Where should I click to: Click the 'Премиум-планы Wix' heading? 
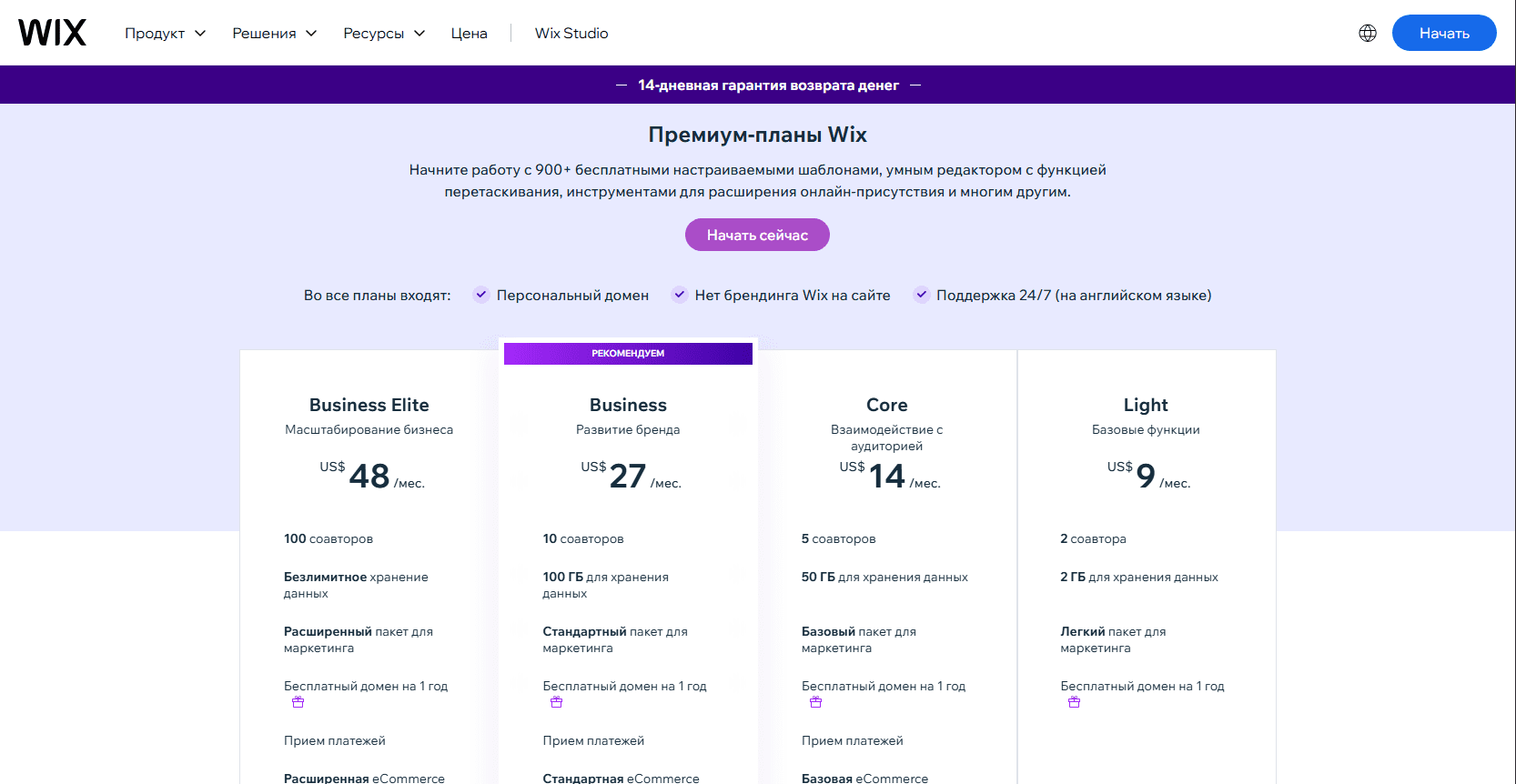click(x=757, y=135)
